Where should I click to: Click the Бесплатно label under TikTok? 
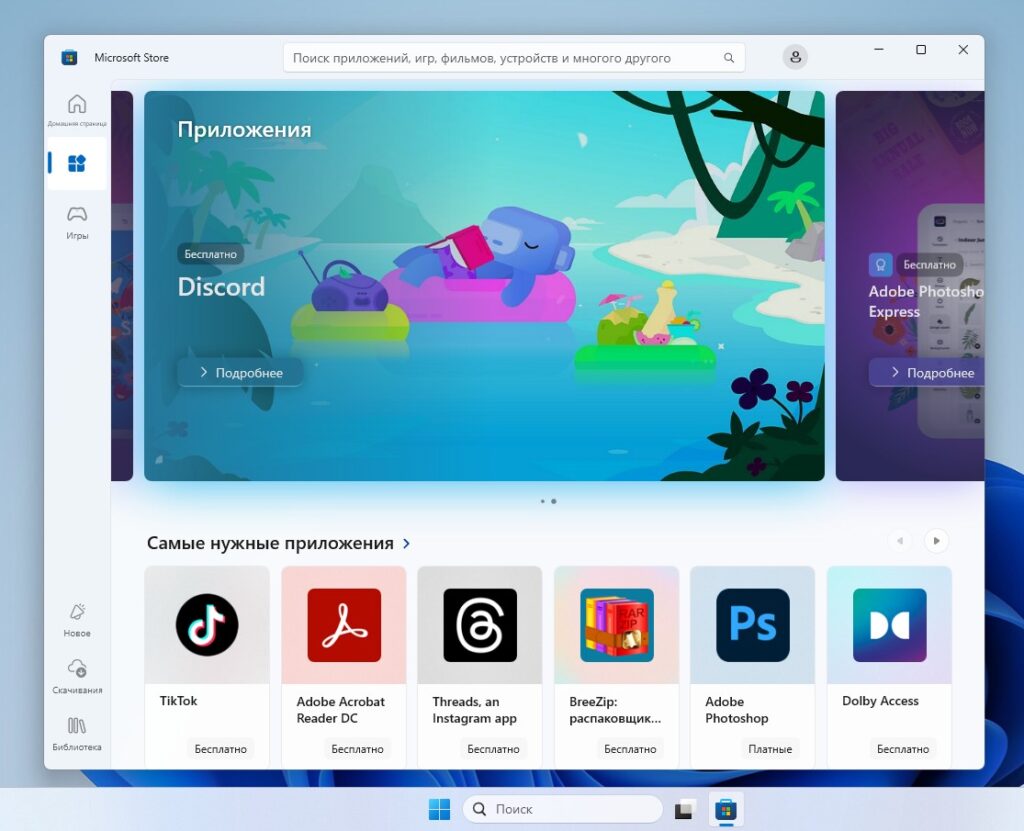221,749
